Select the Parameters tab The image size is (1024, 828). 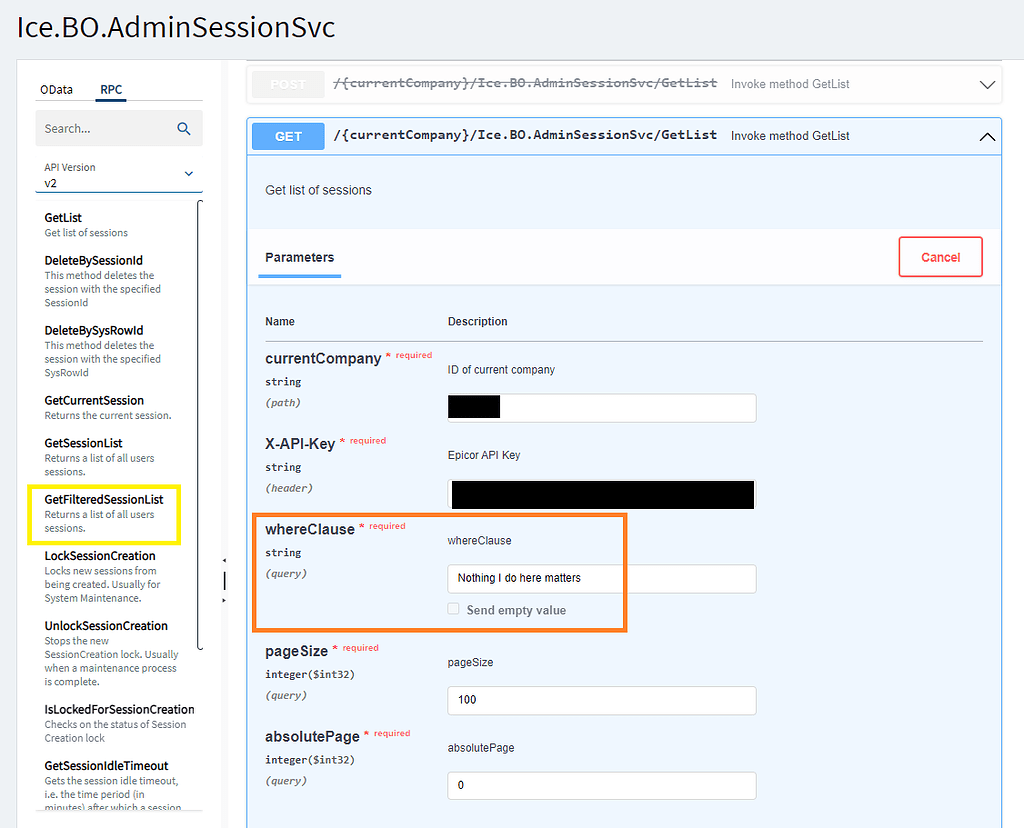[x=299, y=257]
